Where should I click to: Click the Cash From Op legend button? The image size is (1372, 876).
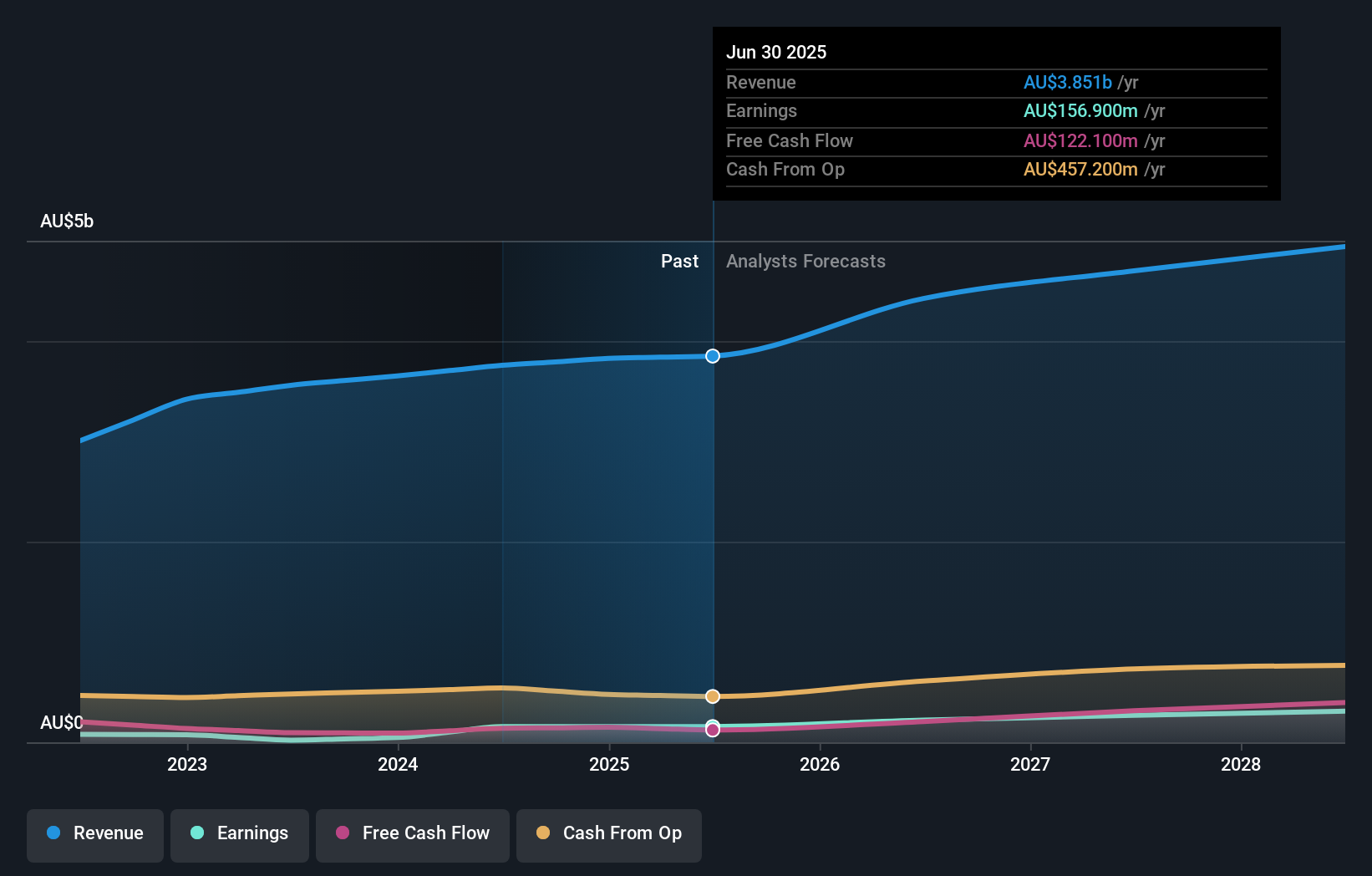(x=609, y=834)
